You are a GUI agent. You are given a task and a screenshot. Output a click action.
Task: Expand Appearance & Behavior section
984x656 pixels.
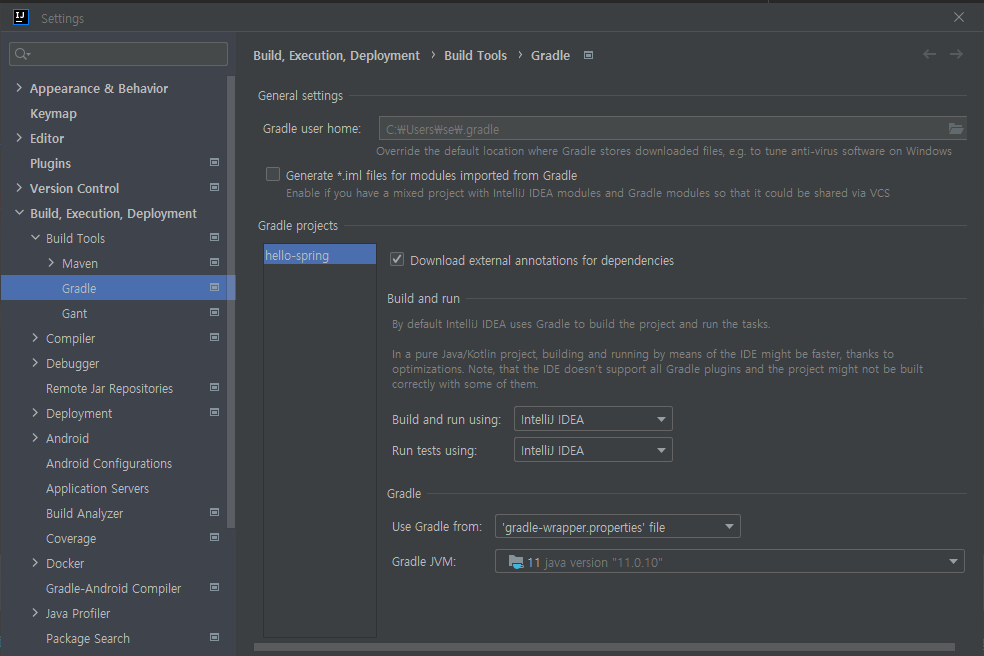[x=19, y=88]
